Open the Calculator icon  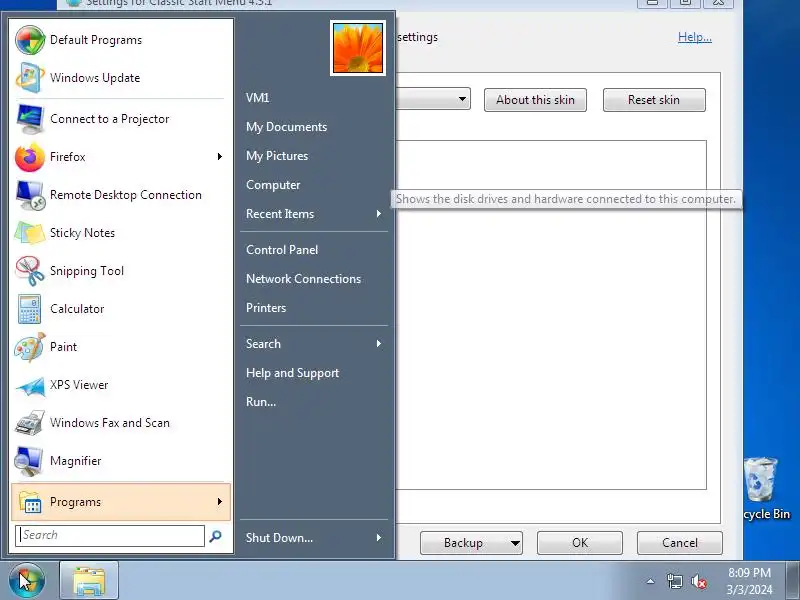(x=30, y=309)
